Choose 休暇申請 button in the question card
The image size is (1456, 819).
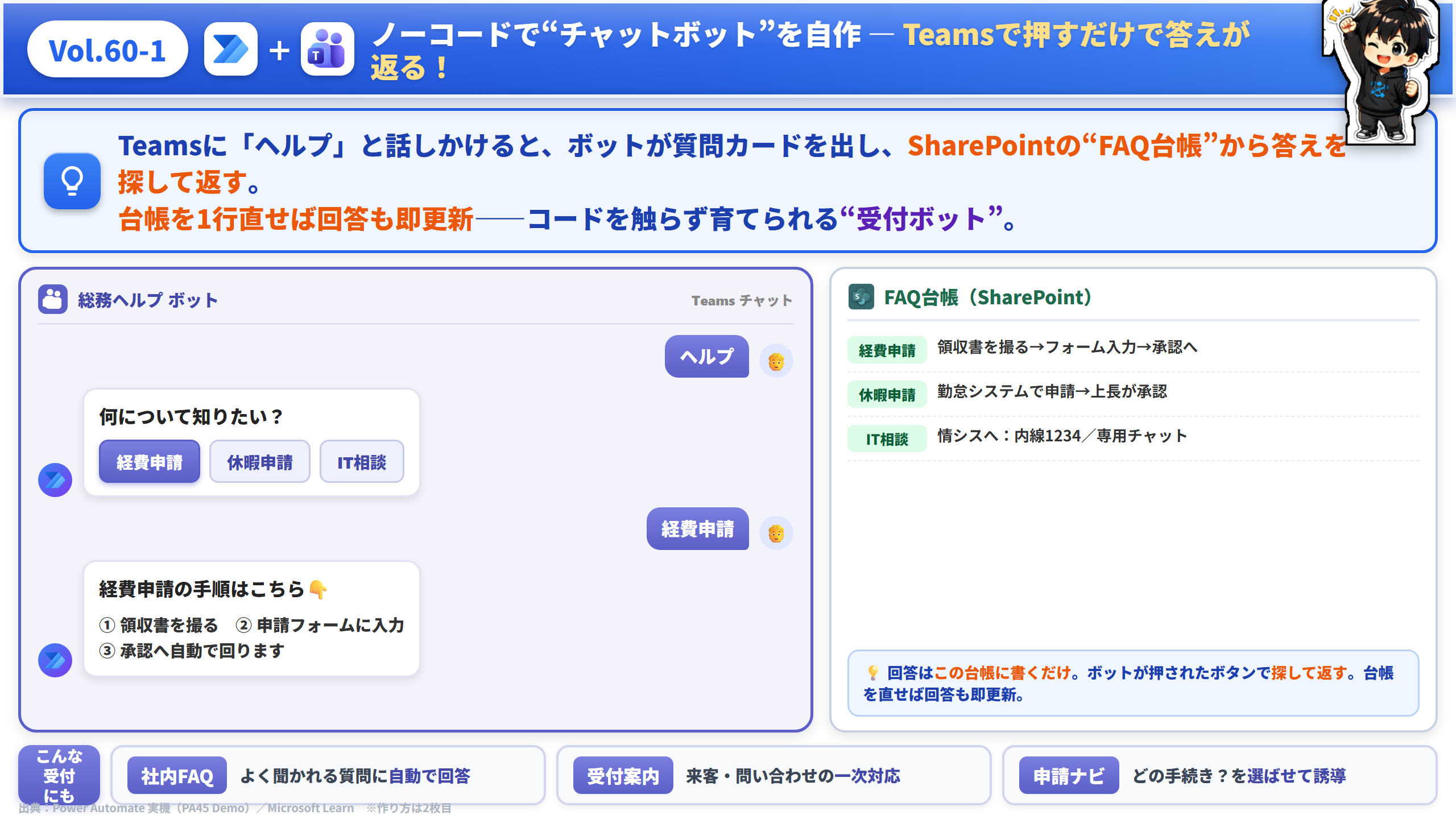(x=260, y=462)
